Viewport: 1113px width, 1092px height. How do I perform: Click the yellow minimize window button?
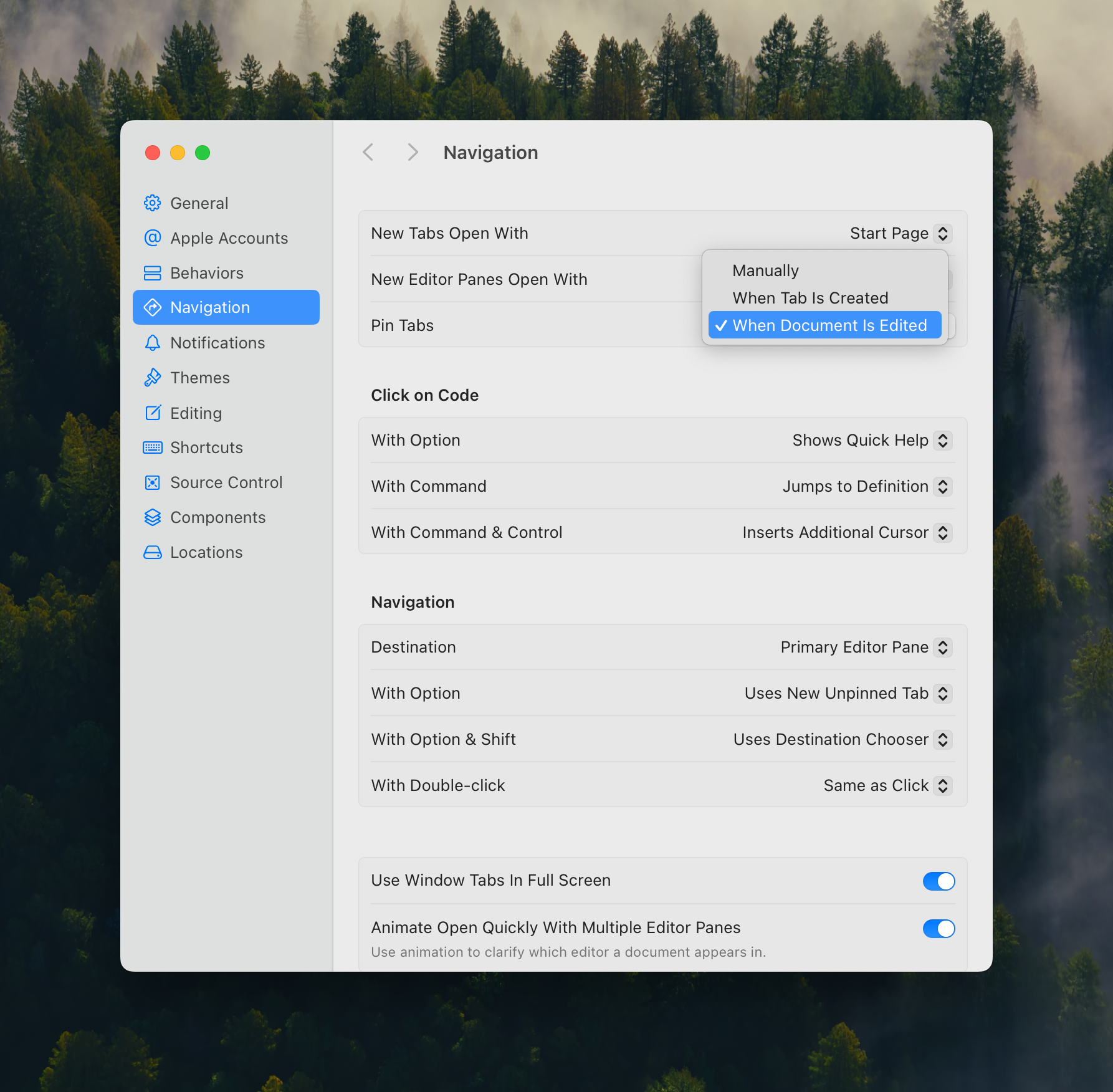pos(178,153)
